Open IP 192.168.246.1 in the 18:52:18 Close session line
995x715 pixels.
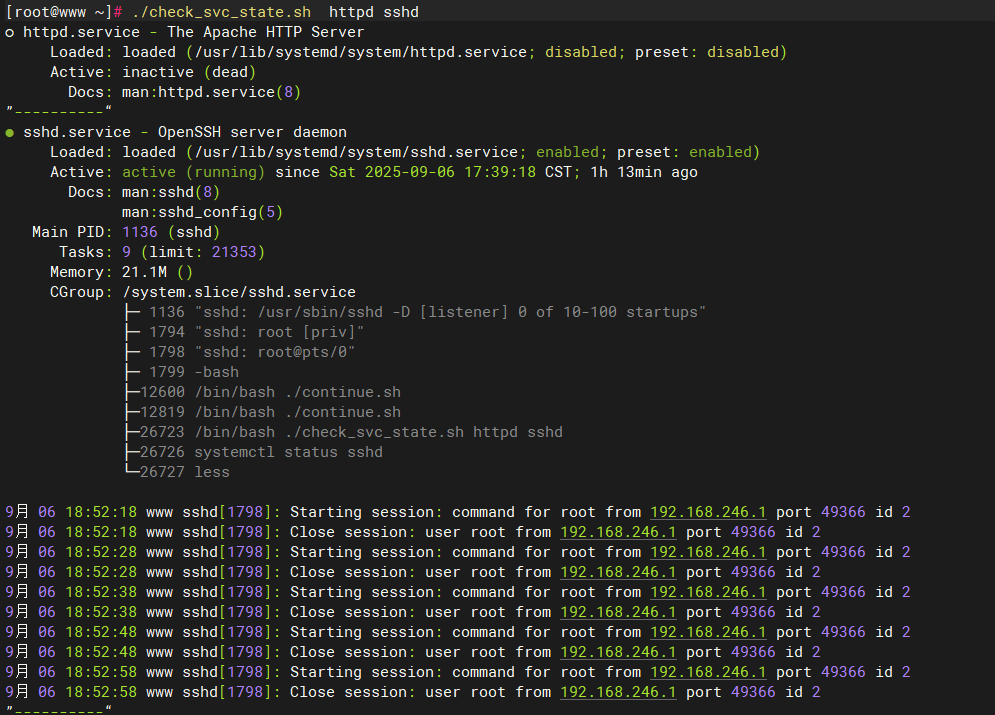pos(618,532)
